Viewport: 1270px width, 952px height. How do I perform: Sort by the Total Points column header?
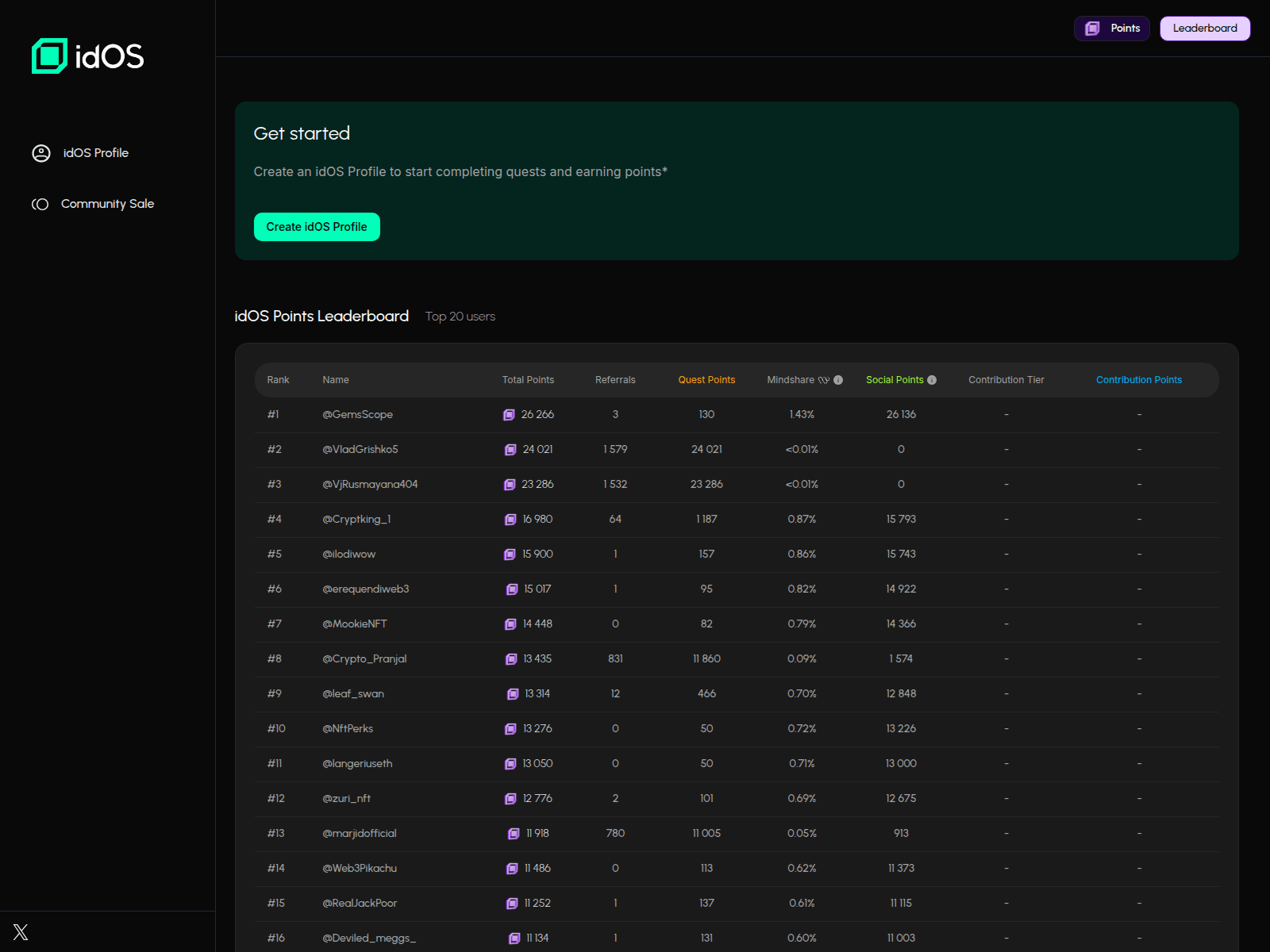pyautogui.click(x=528, y=379)
